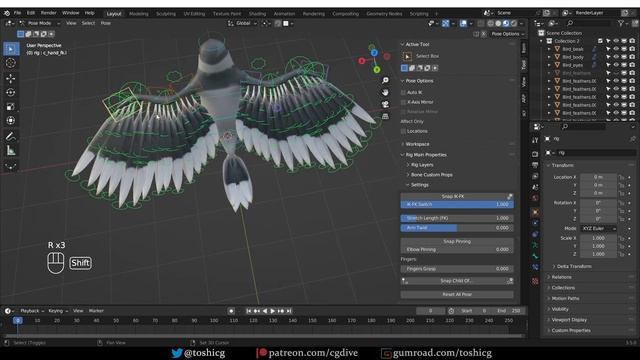Open the Pose Options dropdown in viewport header
The height and width of the screenshot is (360, 640).
coord(507,34)
